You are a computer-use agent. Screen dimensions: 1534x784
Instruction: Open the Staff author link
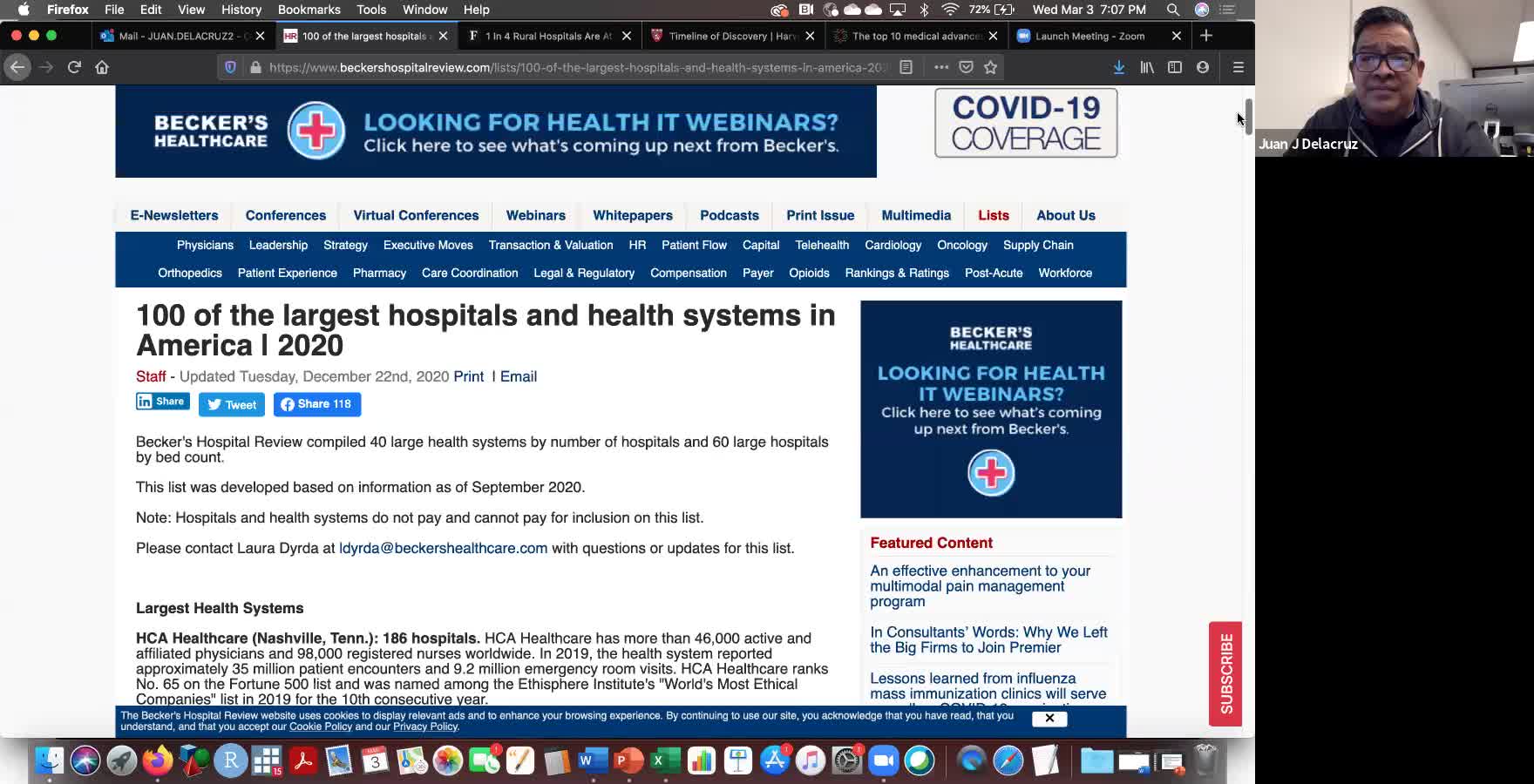pos(151,376)
